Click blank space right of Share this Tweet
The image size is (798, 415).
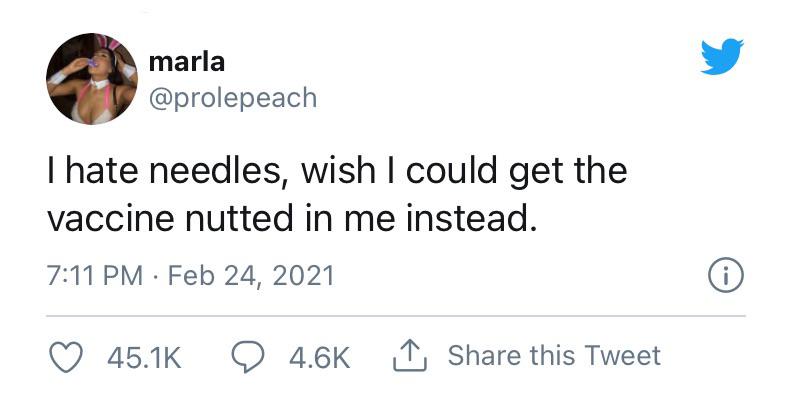pyautogui.click(x=720, y=356)
